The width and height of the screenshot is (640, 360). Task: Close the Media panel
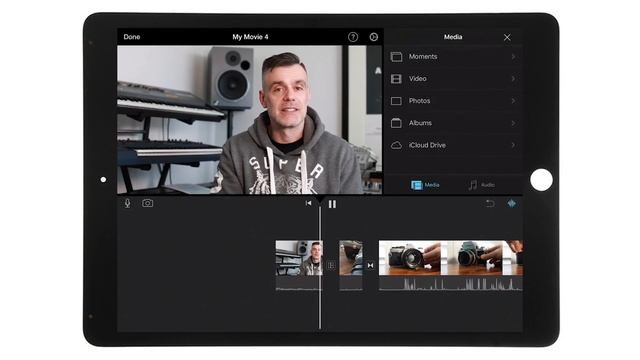tap(507, 38)
